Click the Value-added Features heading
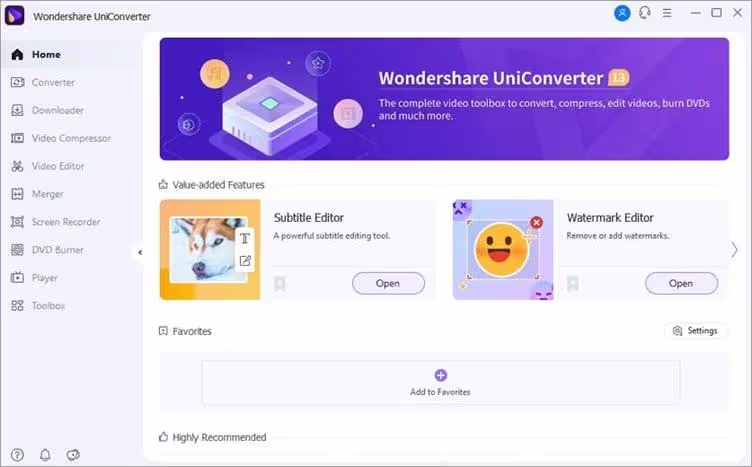Screen dimensions: 752x467 pyautogui.click(x=218, y=185)
